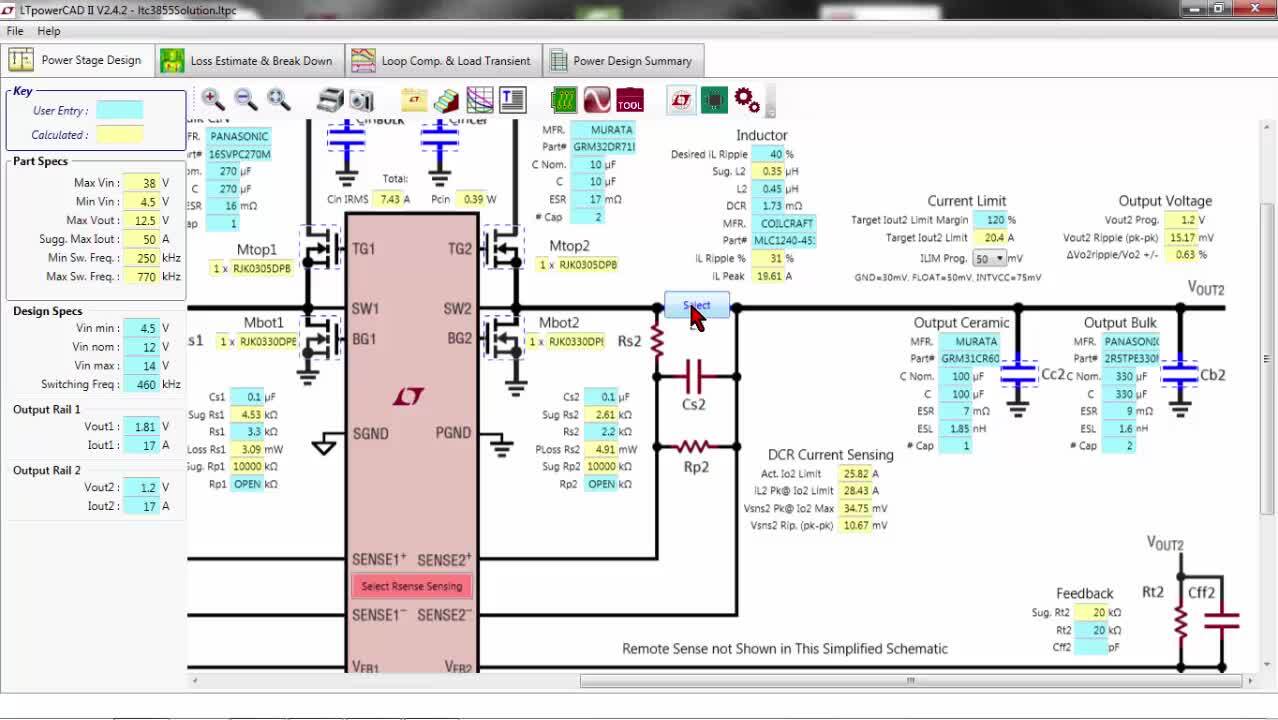Switch to Loss Estimate & Break Down tab
The width and height of the screenshot is (1278, 720).
[248, 59]
